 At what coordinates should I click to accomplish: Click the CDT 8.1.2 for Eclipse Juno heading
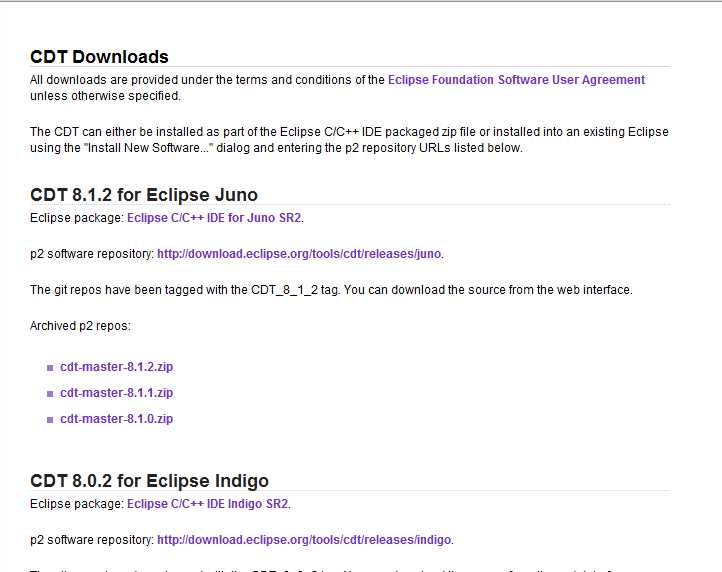pos(144,195)
